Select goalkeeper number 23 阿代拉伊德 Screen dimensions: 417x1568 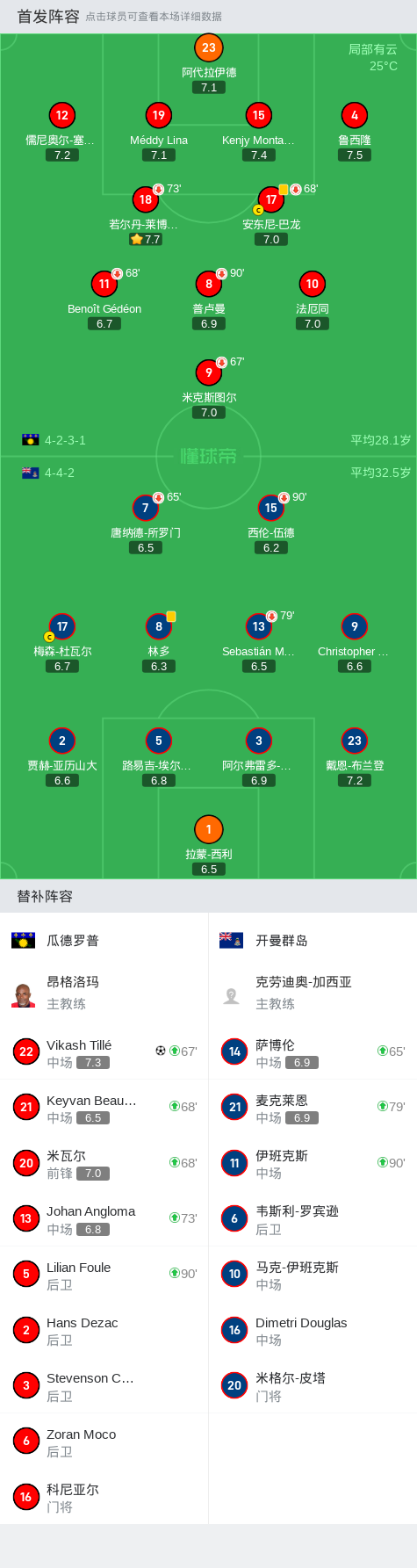(209, 48)
